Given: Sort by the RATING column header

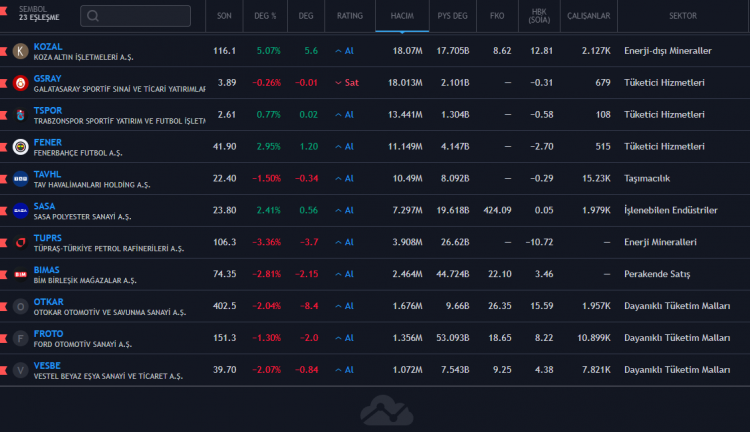Looking at the screenshot, I should 350,16.
